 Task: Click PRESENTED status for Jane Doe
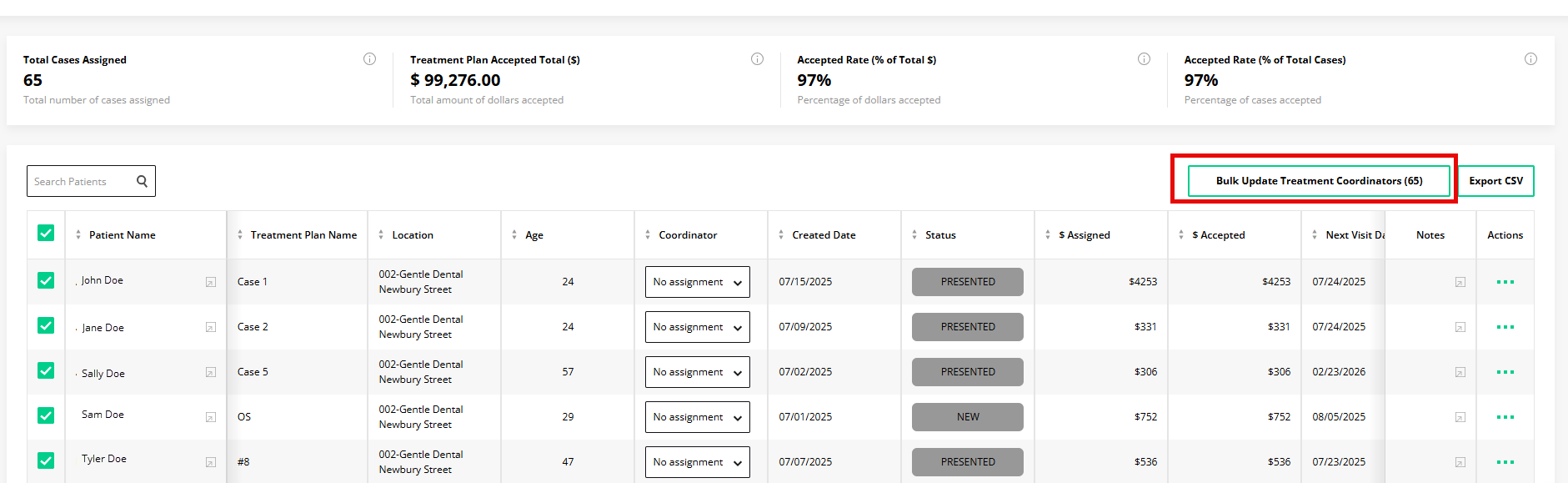[x=968, y=327]
